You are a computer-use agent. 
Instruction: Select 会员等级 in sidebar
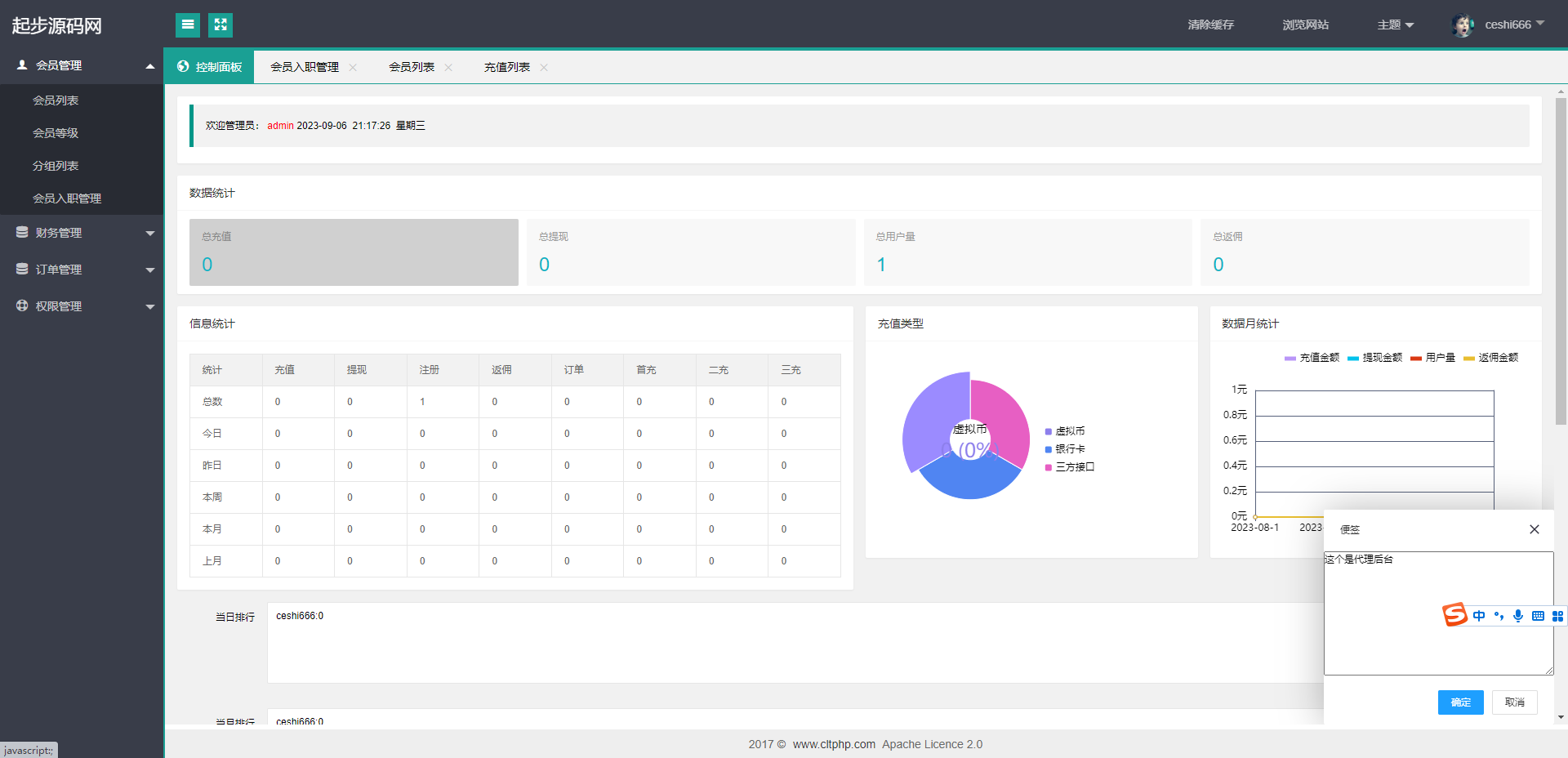pyautogui.click(x=56, y=133)
